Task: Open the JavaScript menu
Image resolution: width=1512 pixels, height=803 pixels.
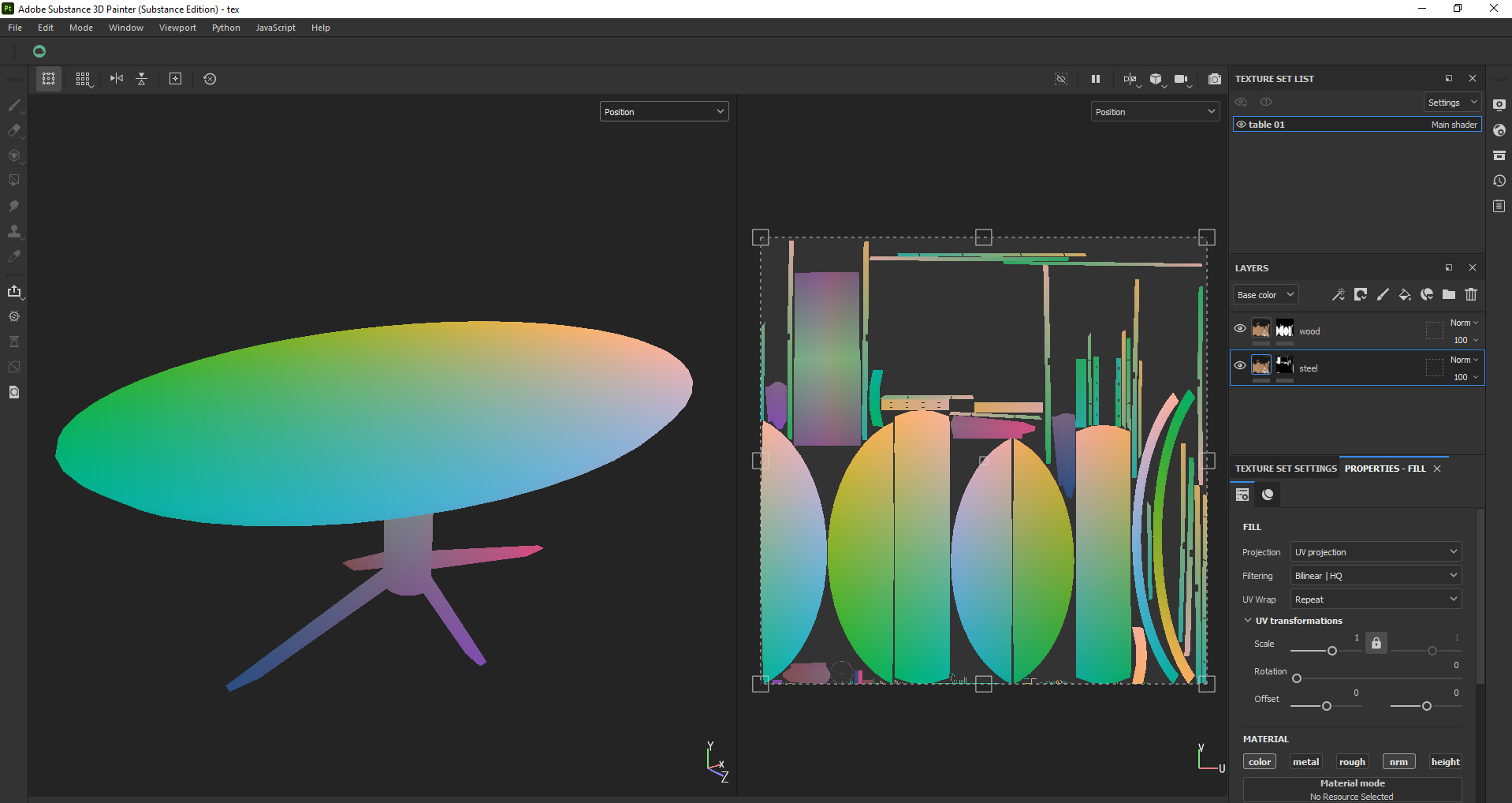Action: [276, 28]
